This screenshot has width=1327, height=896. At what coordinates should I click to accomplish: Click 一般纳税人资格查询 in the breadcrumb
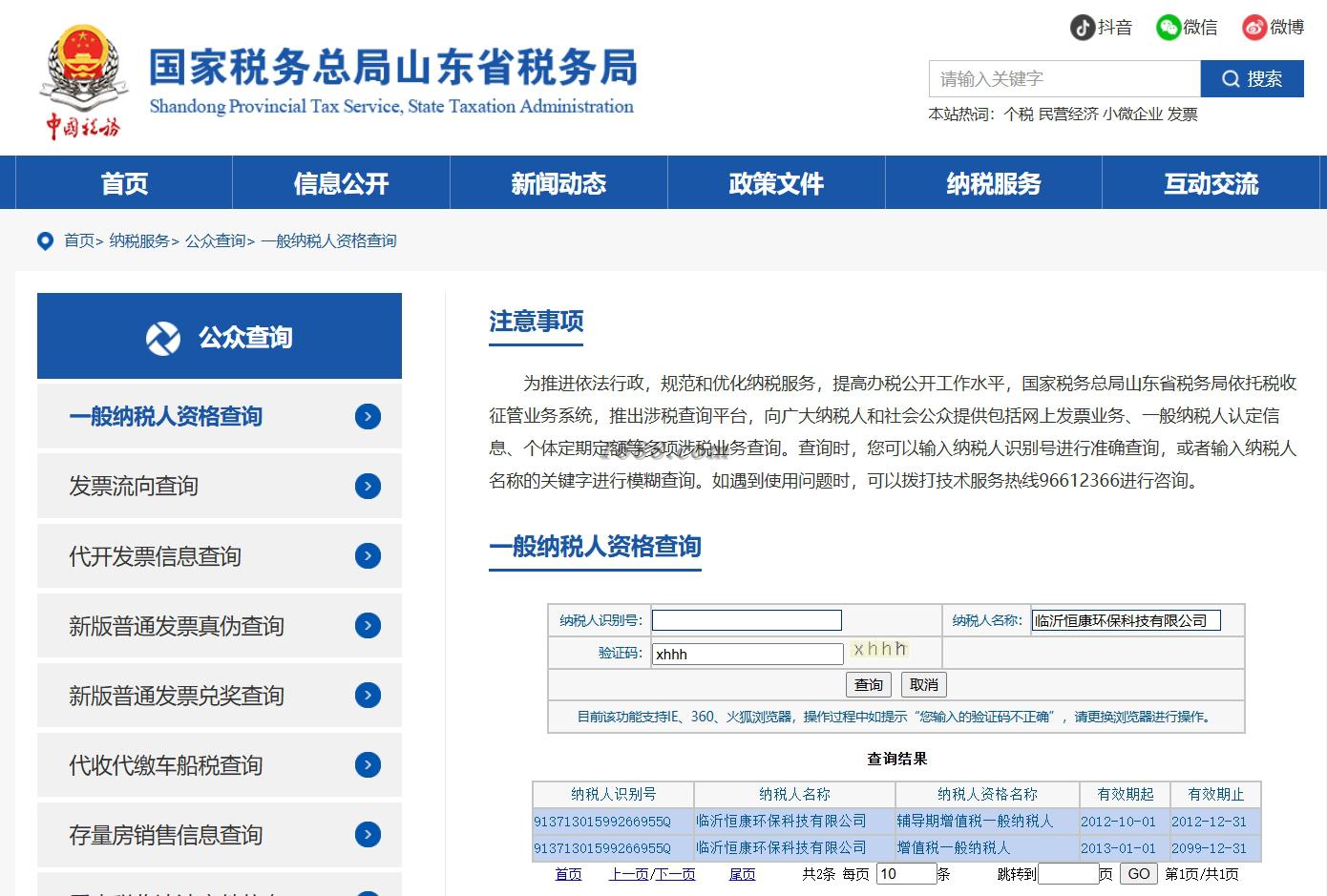(328, 241)
